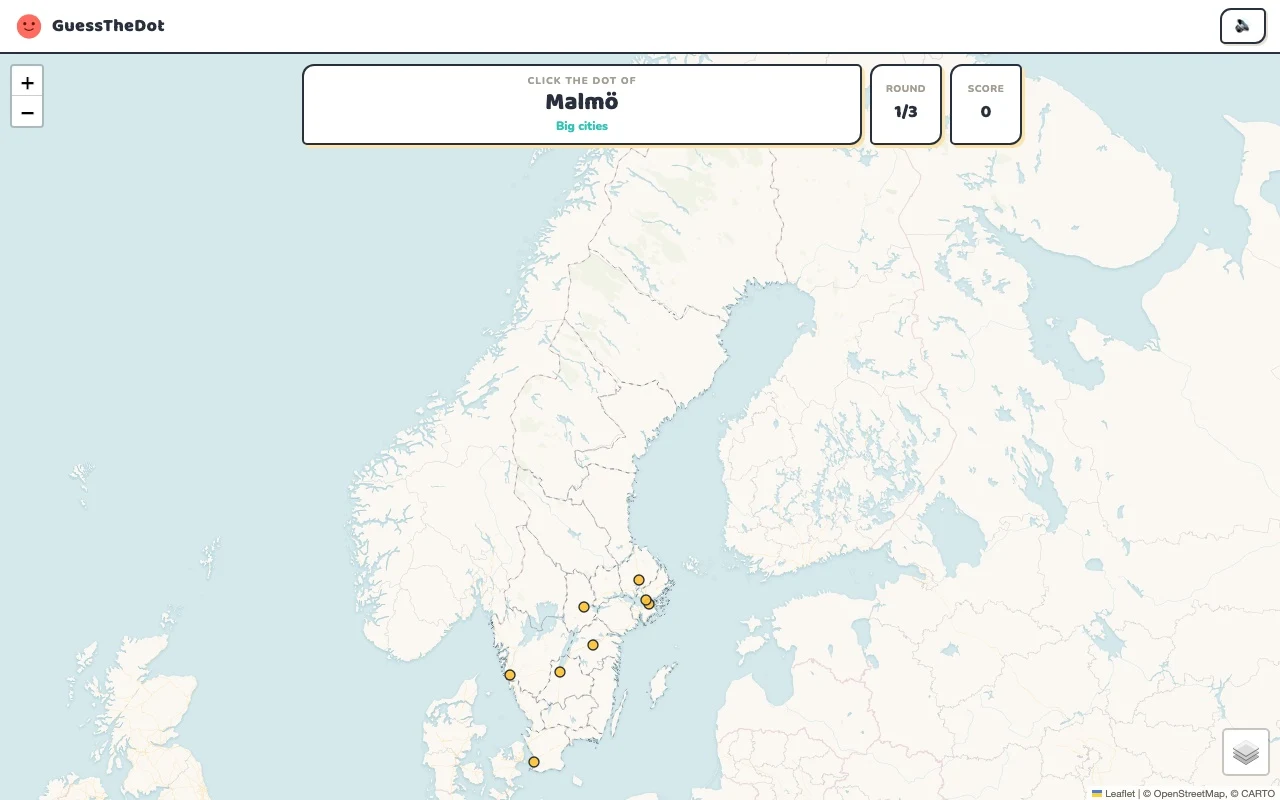Zoom in on the map
Viewport: 1280px width, 800px height.
[27, 82]
